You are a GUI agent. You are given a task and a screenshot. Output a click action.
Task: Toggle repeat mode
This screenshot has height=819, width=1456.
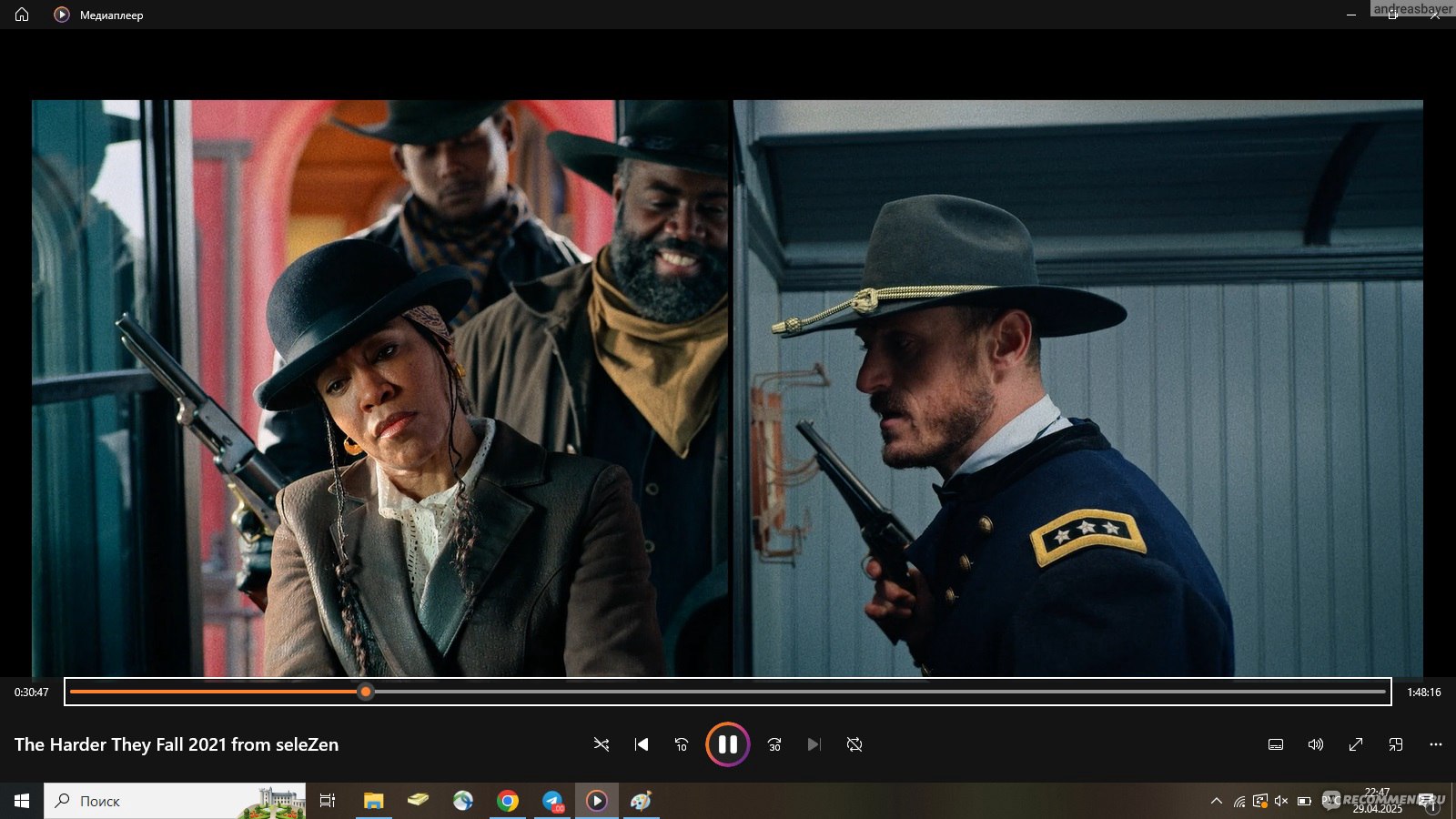coord(854,744)
